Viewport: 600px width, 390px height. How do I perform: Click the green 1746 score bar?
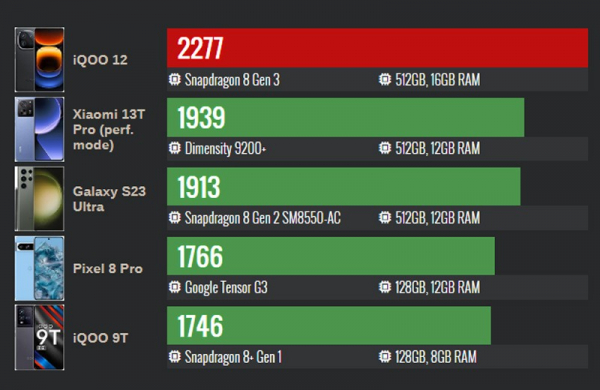329,325
